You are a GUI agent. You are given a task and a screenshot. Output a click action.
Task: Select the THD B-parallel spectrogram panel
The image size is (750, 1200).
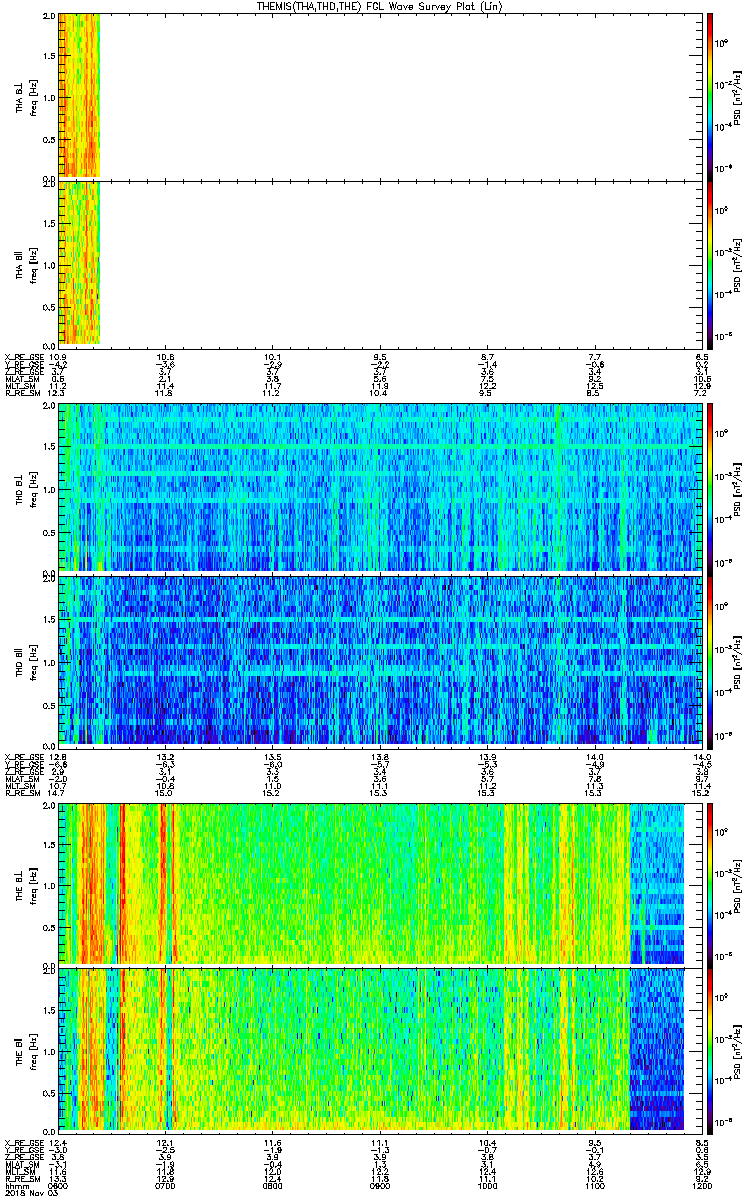pyautogui.click(x=378, y=659)
